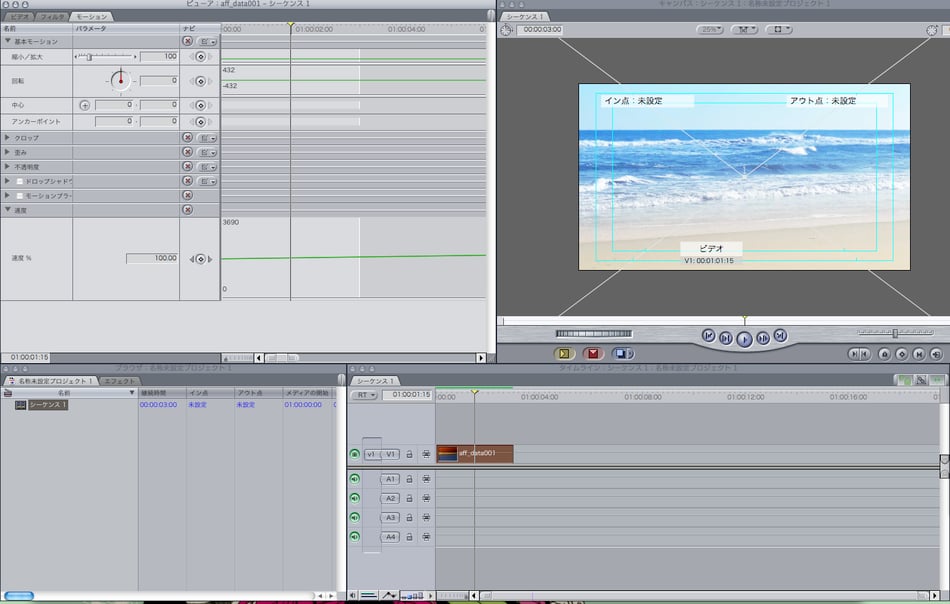Mute the A1 audio track
The height and width of the screenshot is (604, 950).
[x=354, y=479]
